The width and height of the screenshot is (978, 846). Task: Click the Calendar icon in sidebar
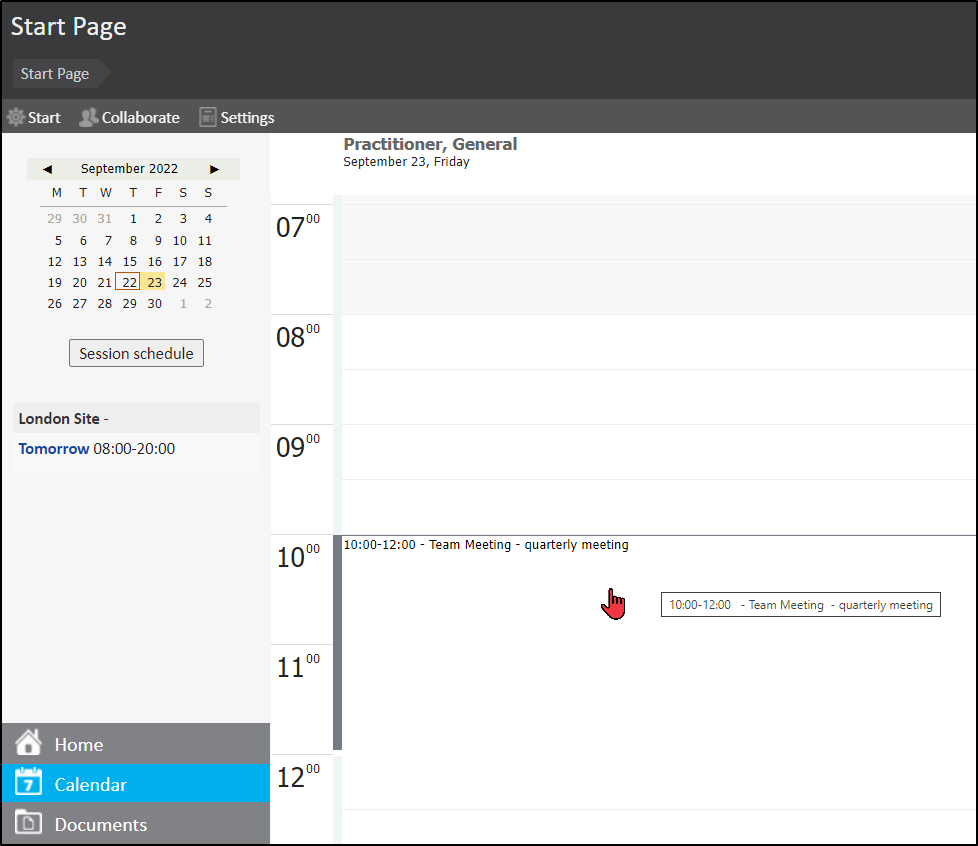coord(29,783)
